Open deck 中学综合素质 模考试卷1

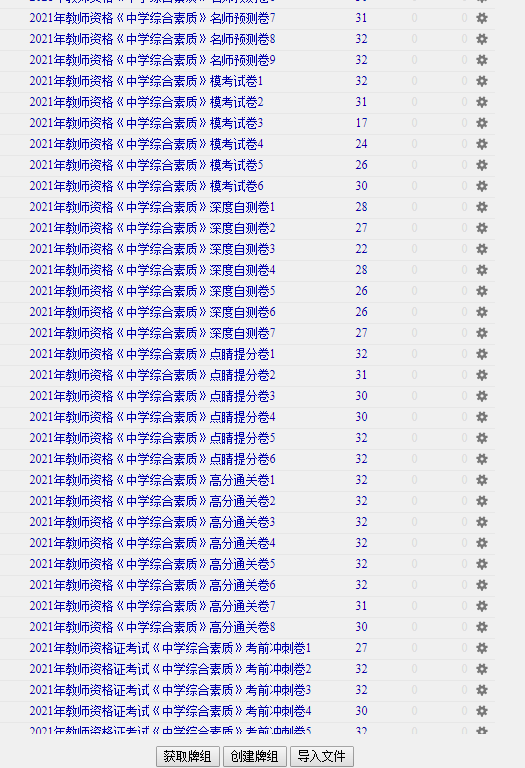pos(146,81)
